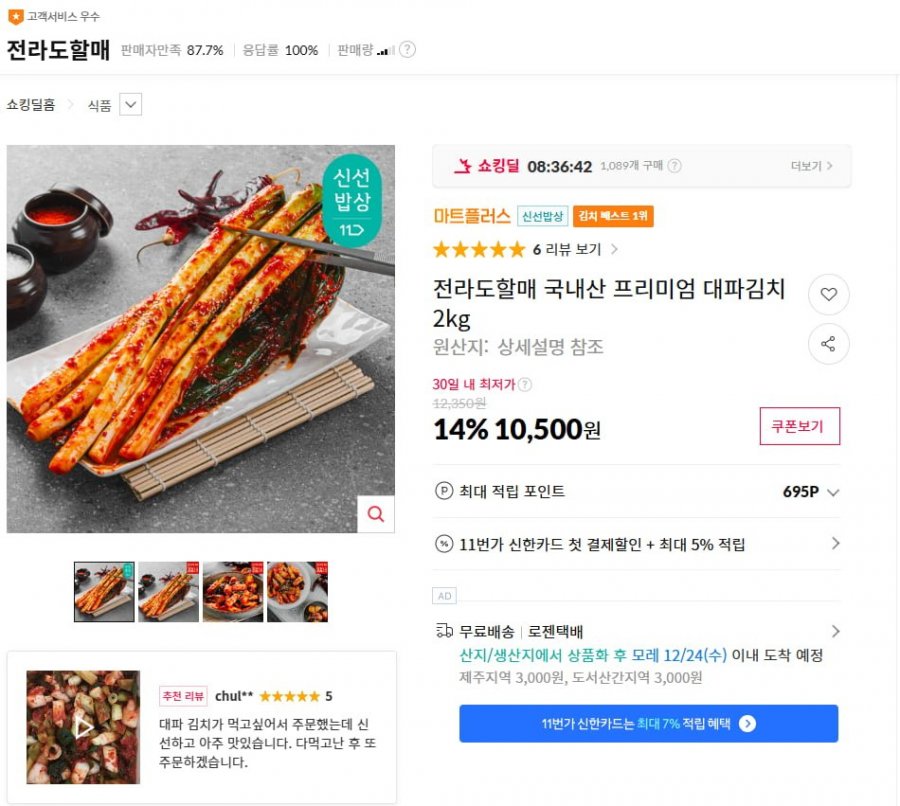900x806 pixels.
Task: Expand the 무료배송 delivery info row
Action: click(835, 631)
